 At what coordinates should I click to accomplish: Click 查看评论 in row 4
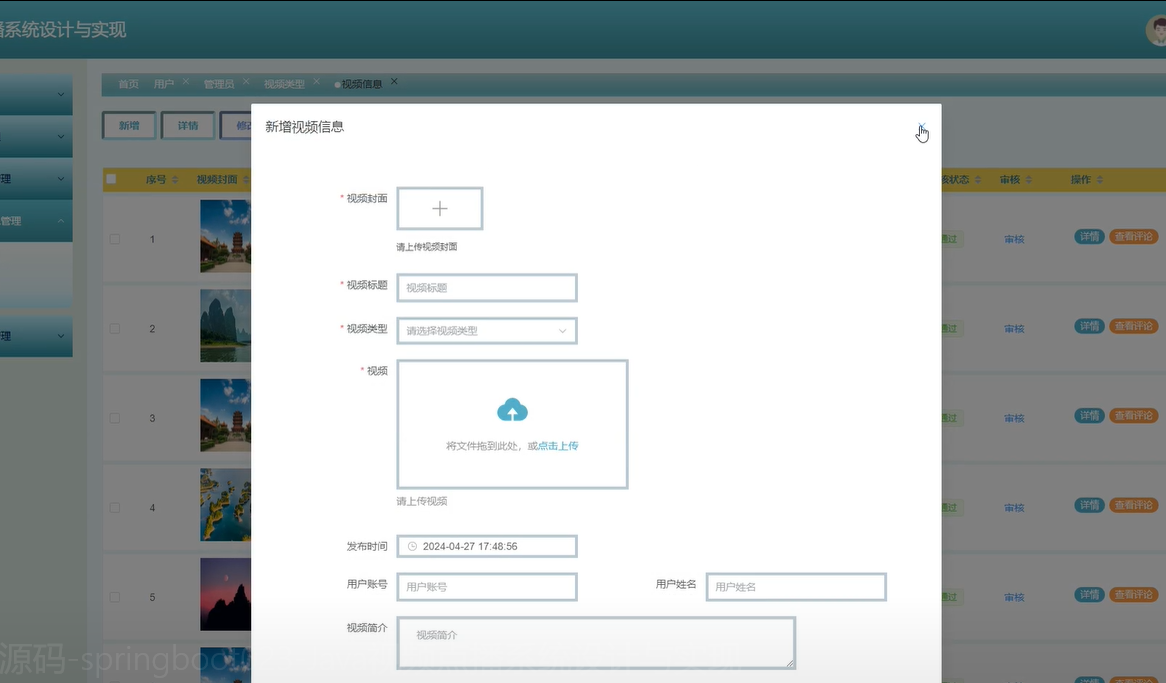pyautogui.click(x=1133, y=505)
